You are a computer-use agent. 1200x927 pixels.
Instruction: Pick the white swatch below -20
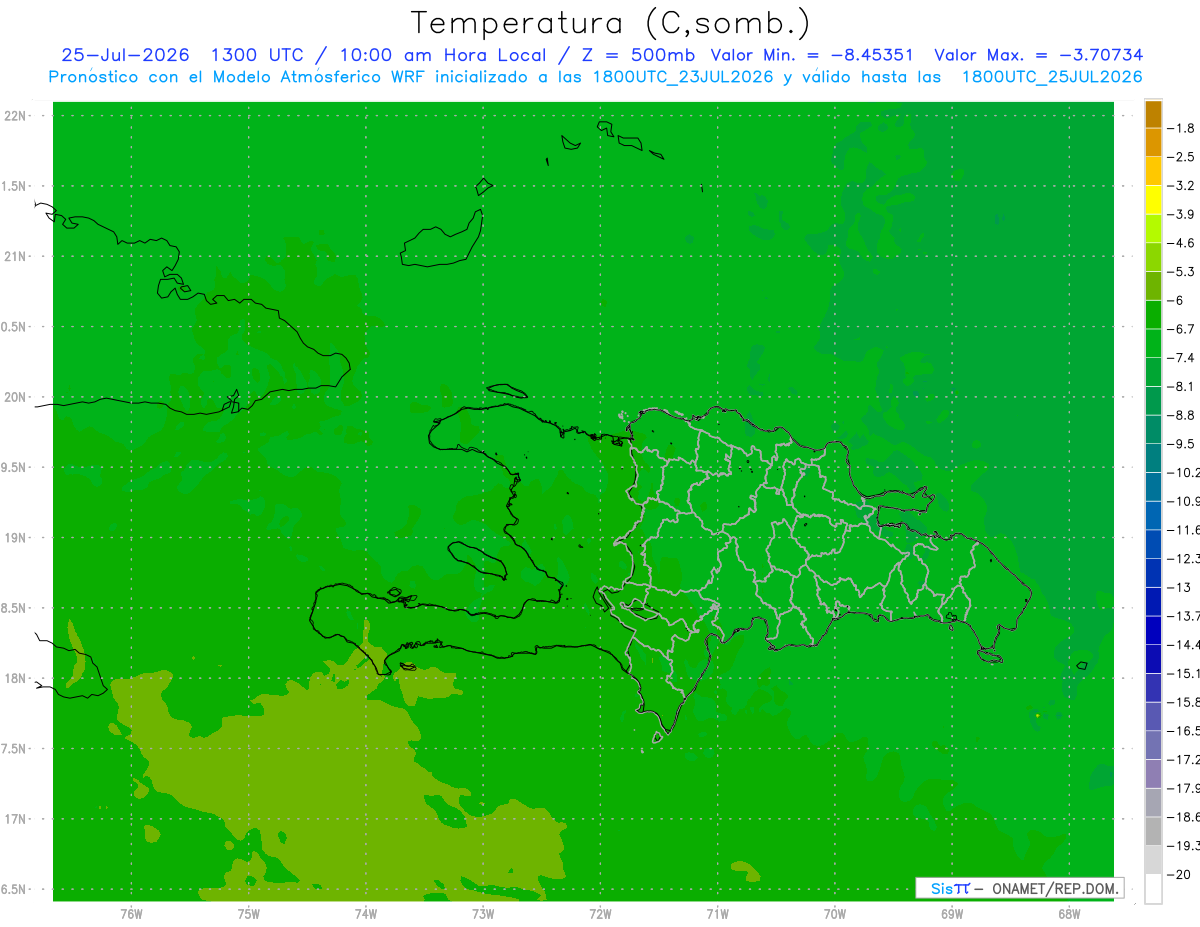[1153, 889]
